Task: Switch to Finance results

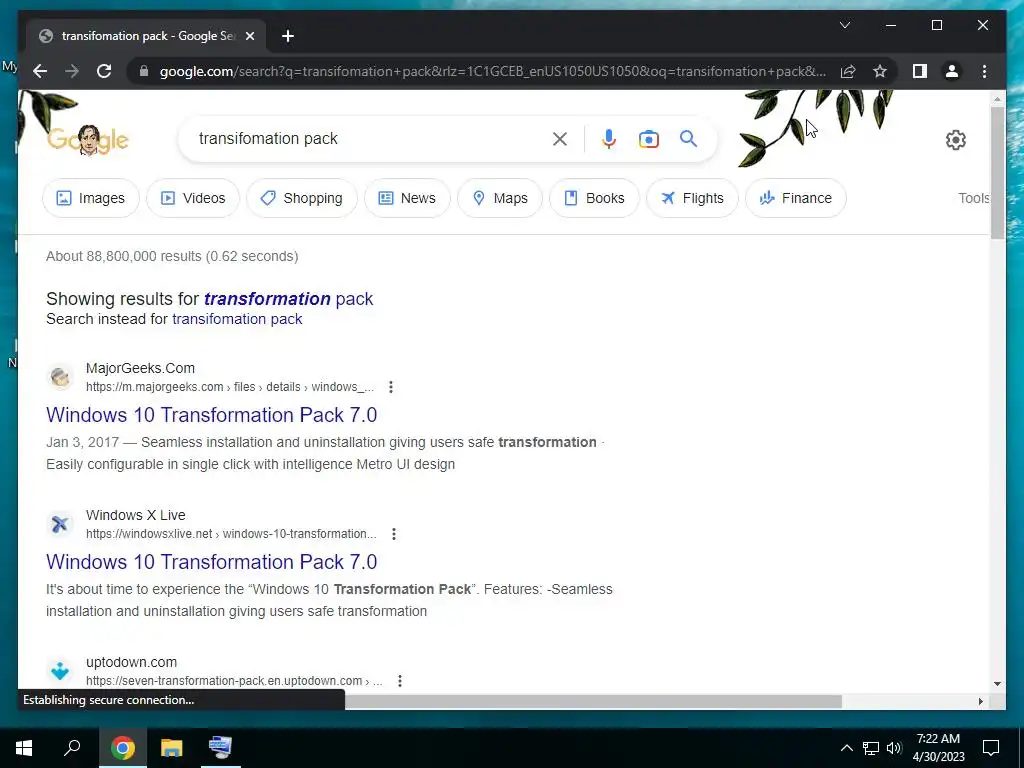Action: [x=795, y=198]
